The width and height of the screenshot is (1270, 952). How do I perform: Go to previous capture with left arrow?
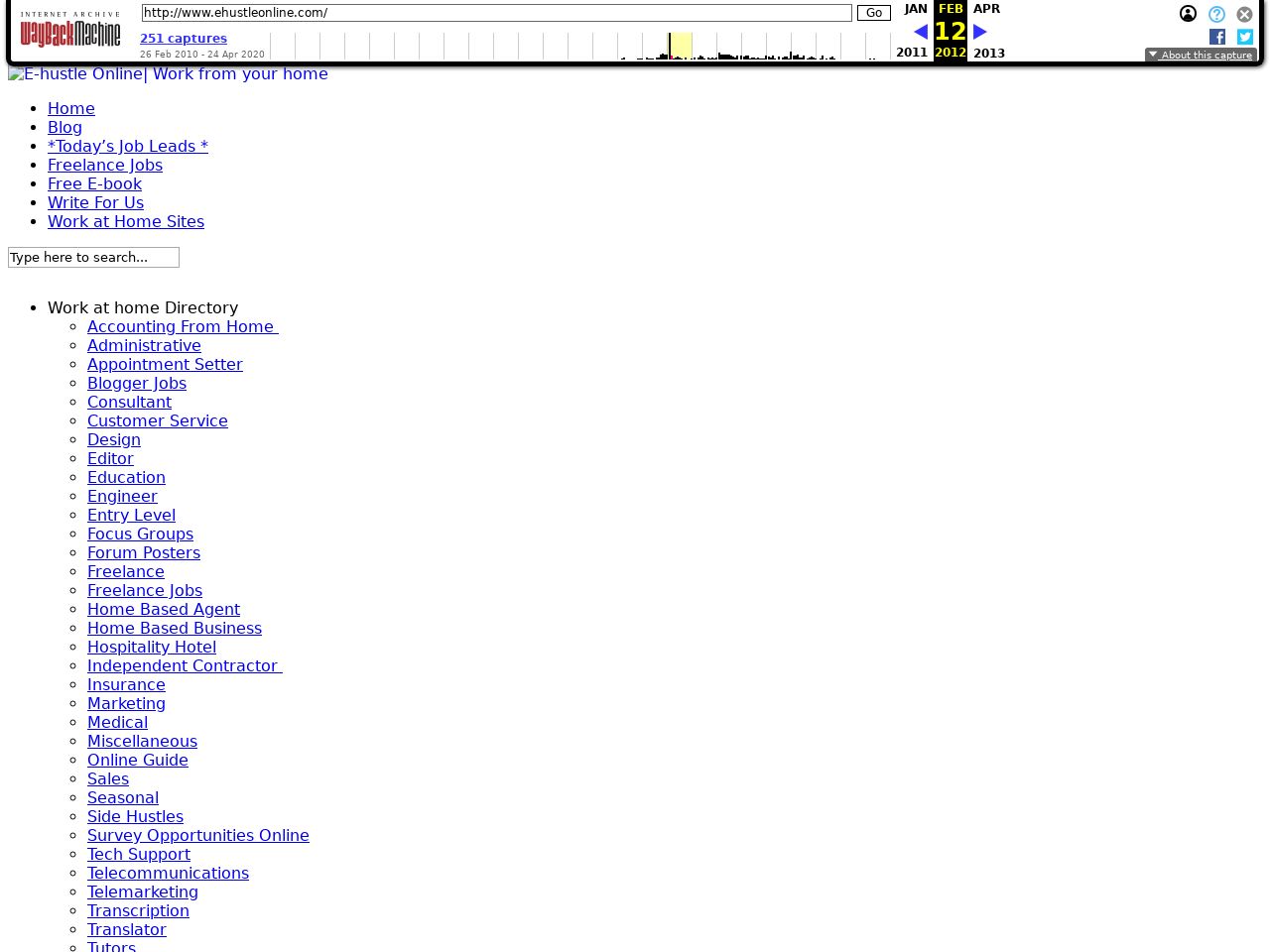(x=921, y=32)
